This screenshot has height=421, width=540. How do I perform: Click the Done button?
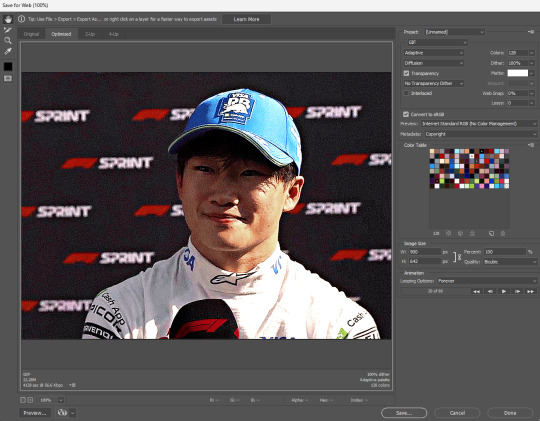(x=510, y=413)
